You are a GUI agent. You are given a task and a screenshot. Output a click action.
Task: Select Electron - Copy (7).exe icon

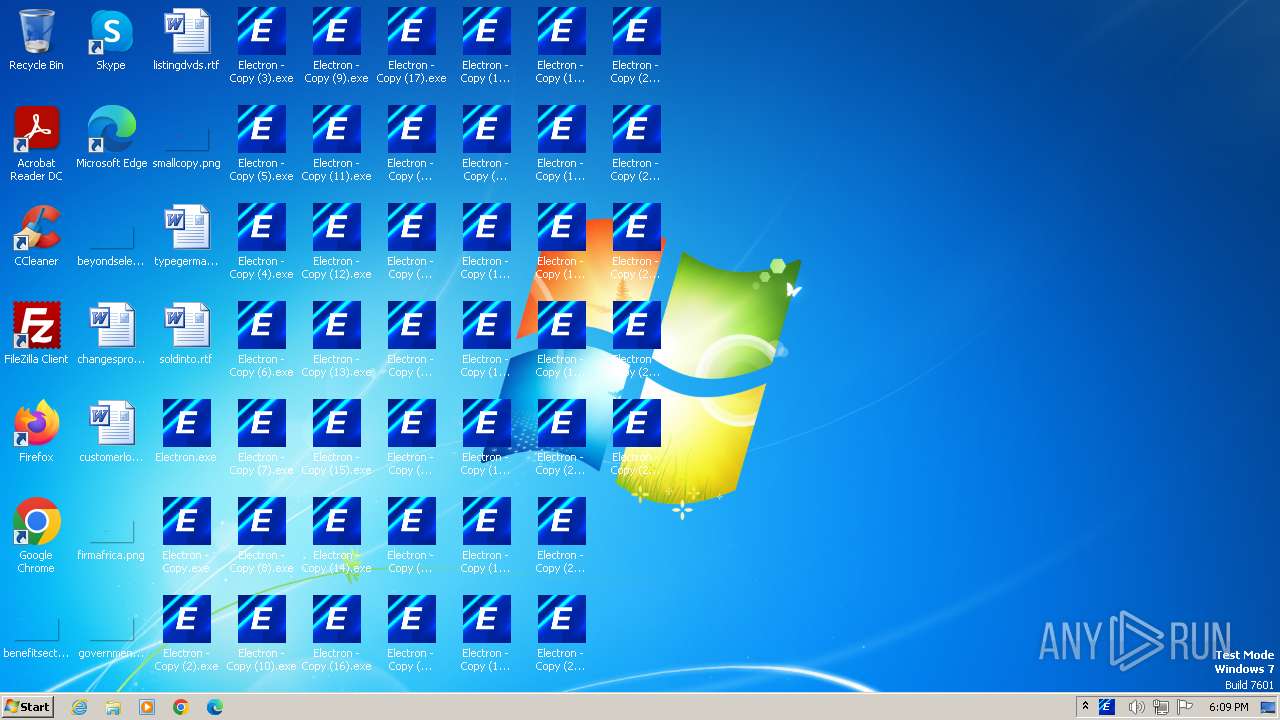point(261,438)
